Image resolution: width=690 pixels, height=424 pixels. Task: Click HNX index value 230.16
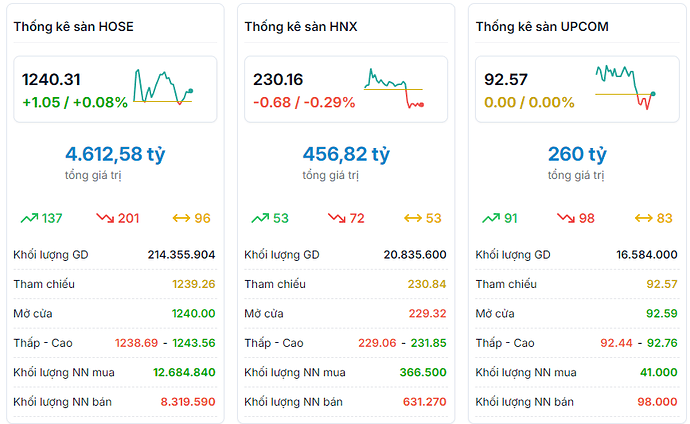coord(278,80)
